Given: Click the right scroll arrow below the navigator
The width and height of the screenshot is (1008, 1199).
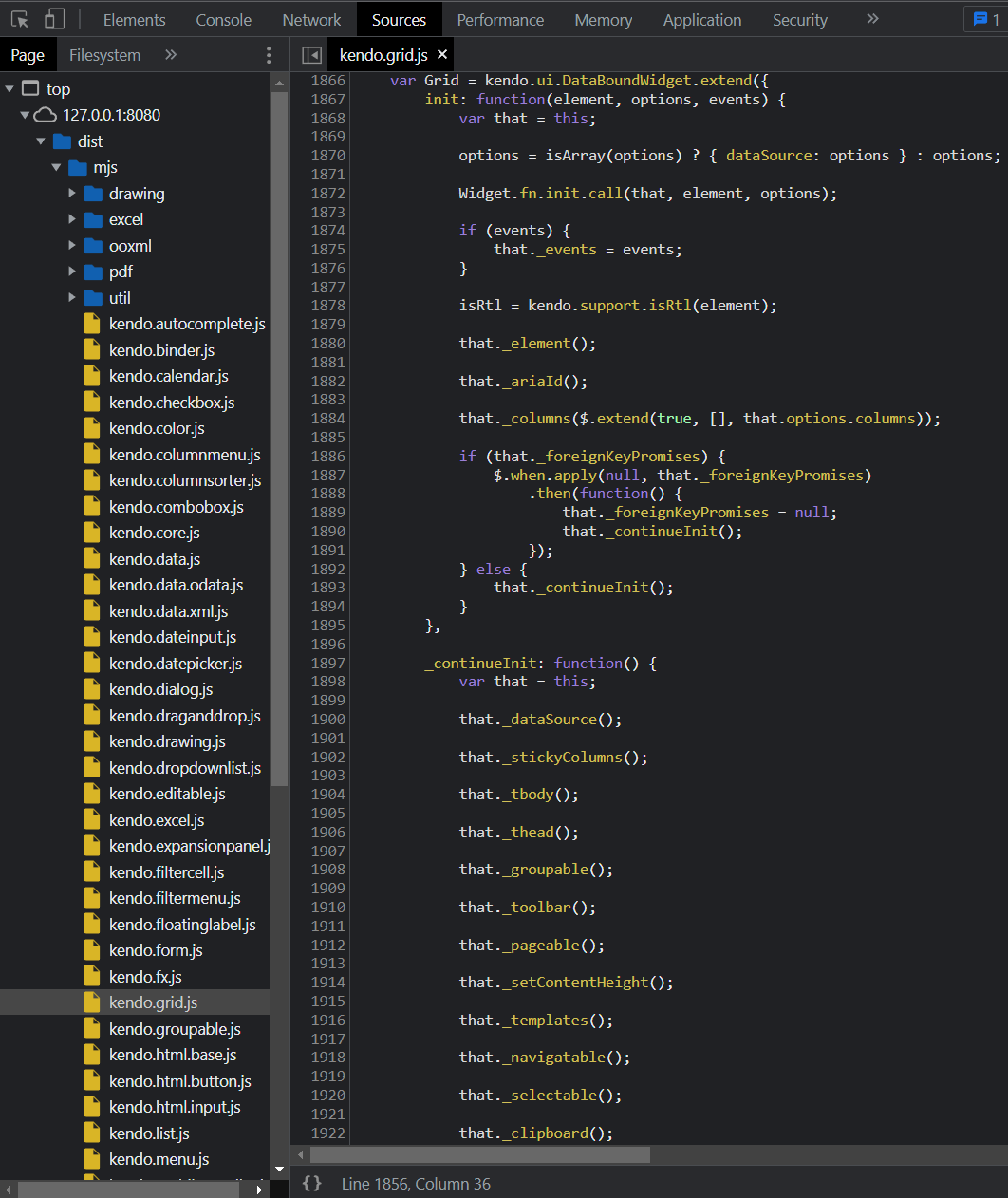Looking at the screenshot, I should tap(257, 1188).
